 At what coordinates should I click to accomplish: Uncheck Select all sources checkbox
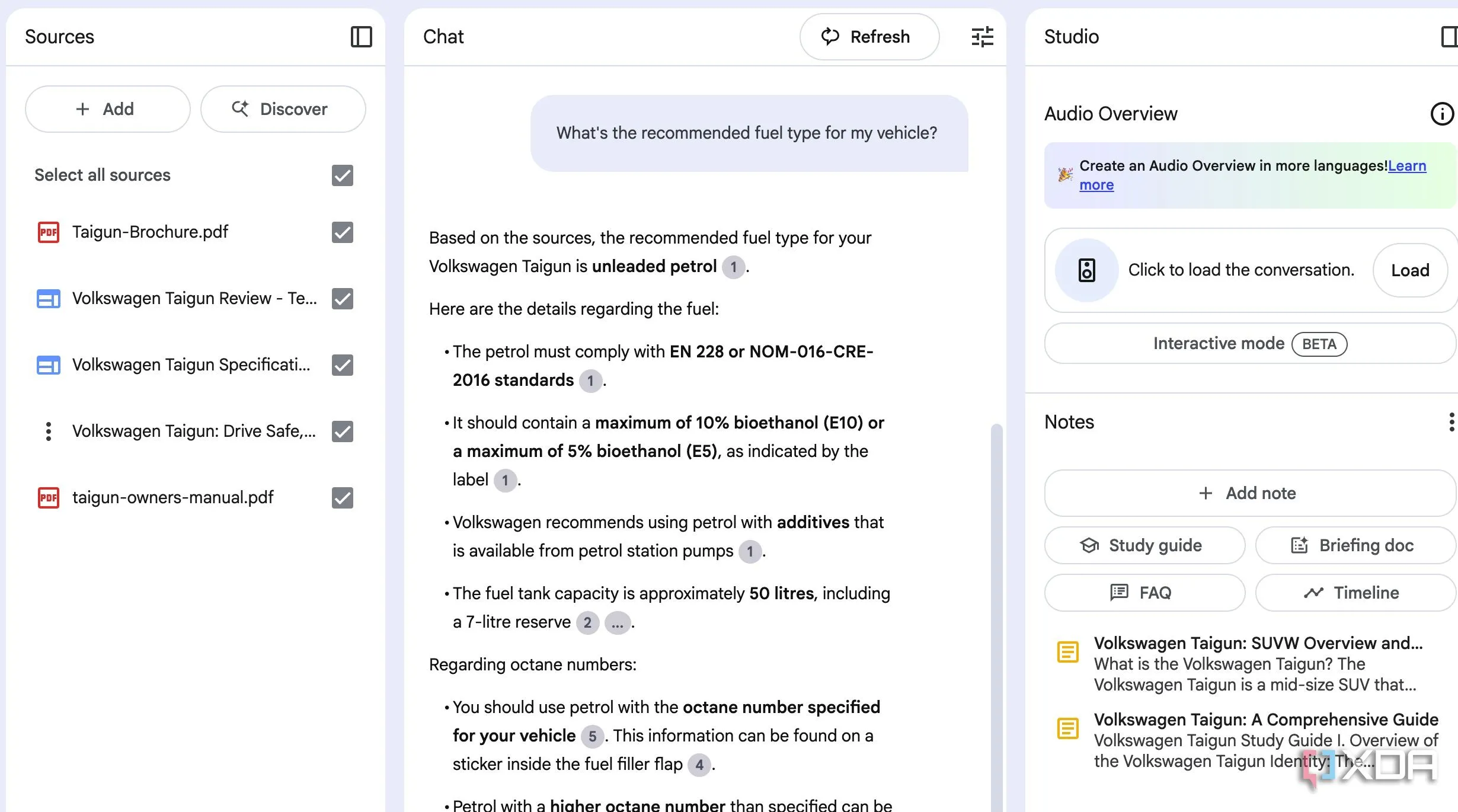(x=343, y=175)
